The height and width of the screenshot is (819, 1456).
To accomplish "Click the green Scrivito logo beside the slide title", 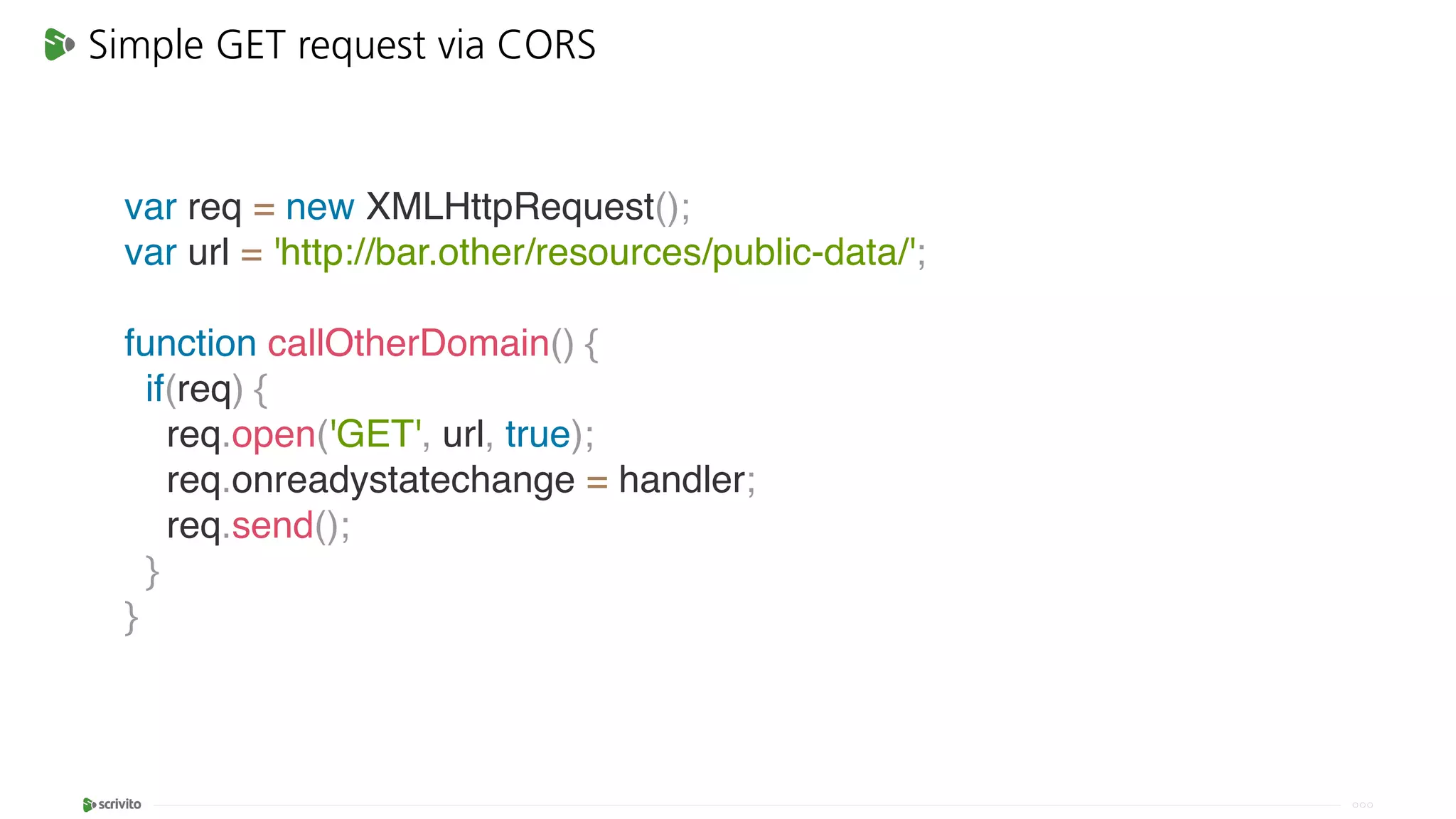I will [59, 44].
